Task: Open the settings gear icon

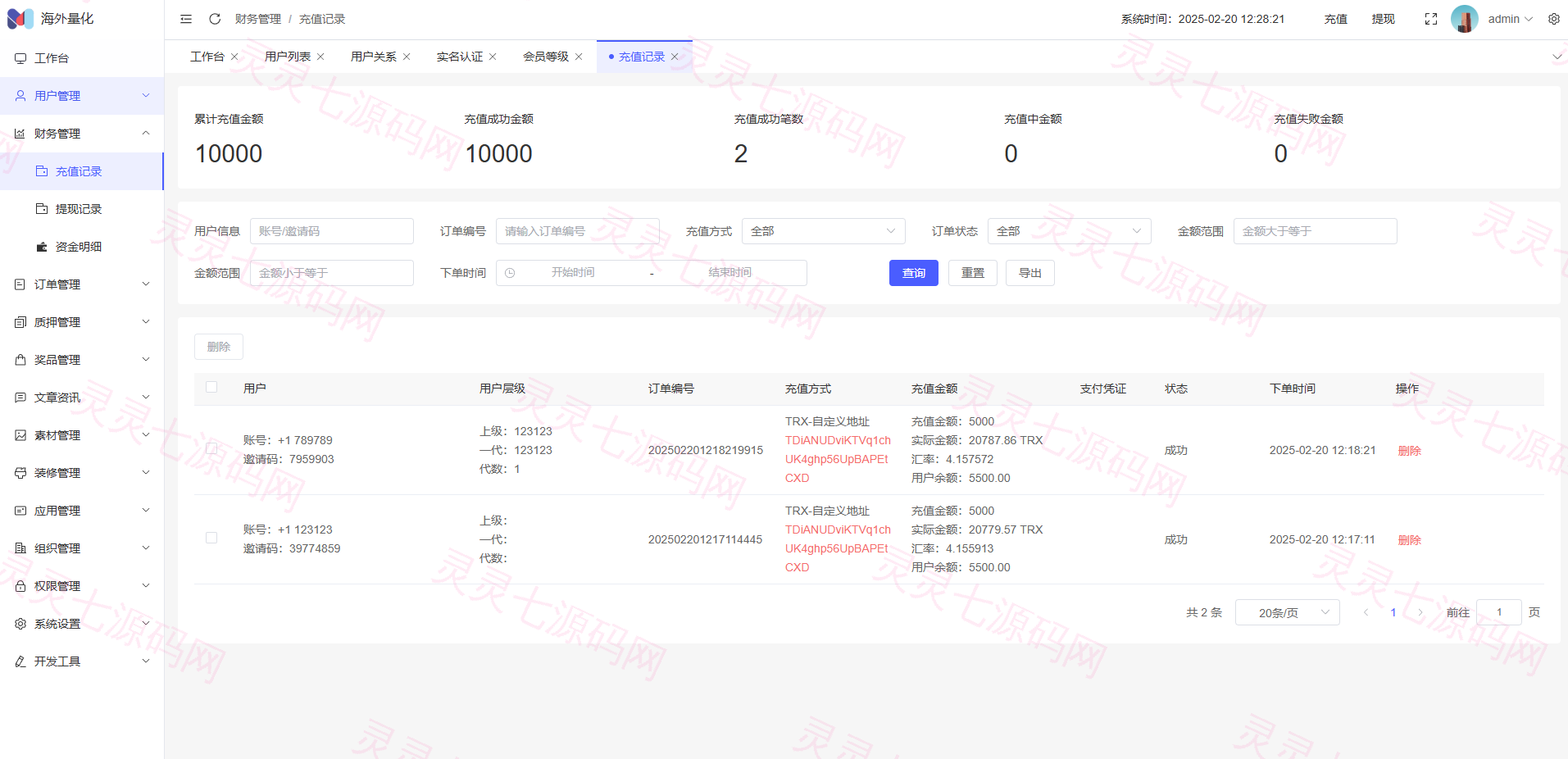Action: click(1554, 19)
